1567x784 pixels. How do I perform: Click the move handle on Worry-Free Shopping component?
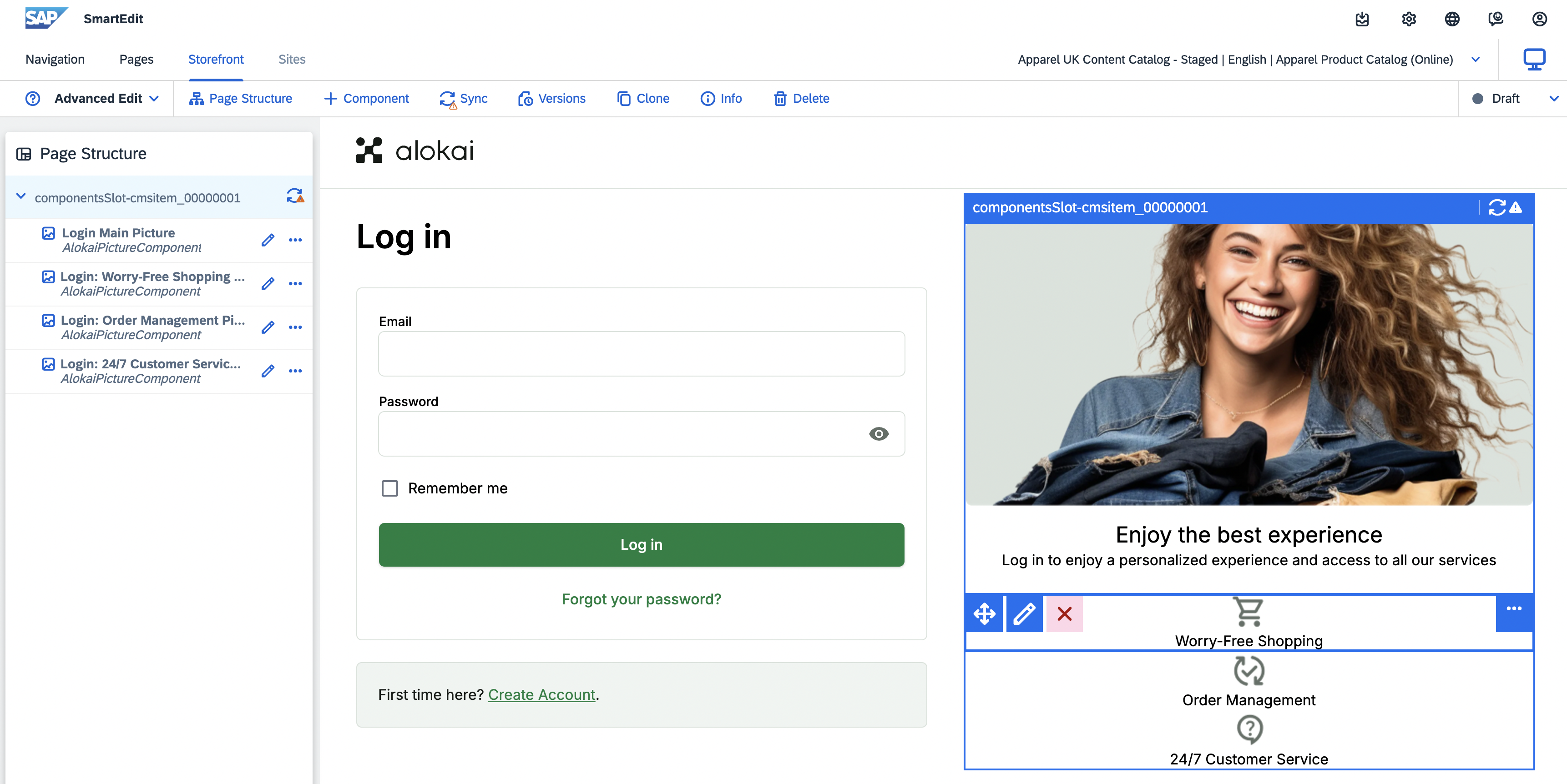[x=984, y=614]
